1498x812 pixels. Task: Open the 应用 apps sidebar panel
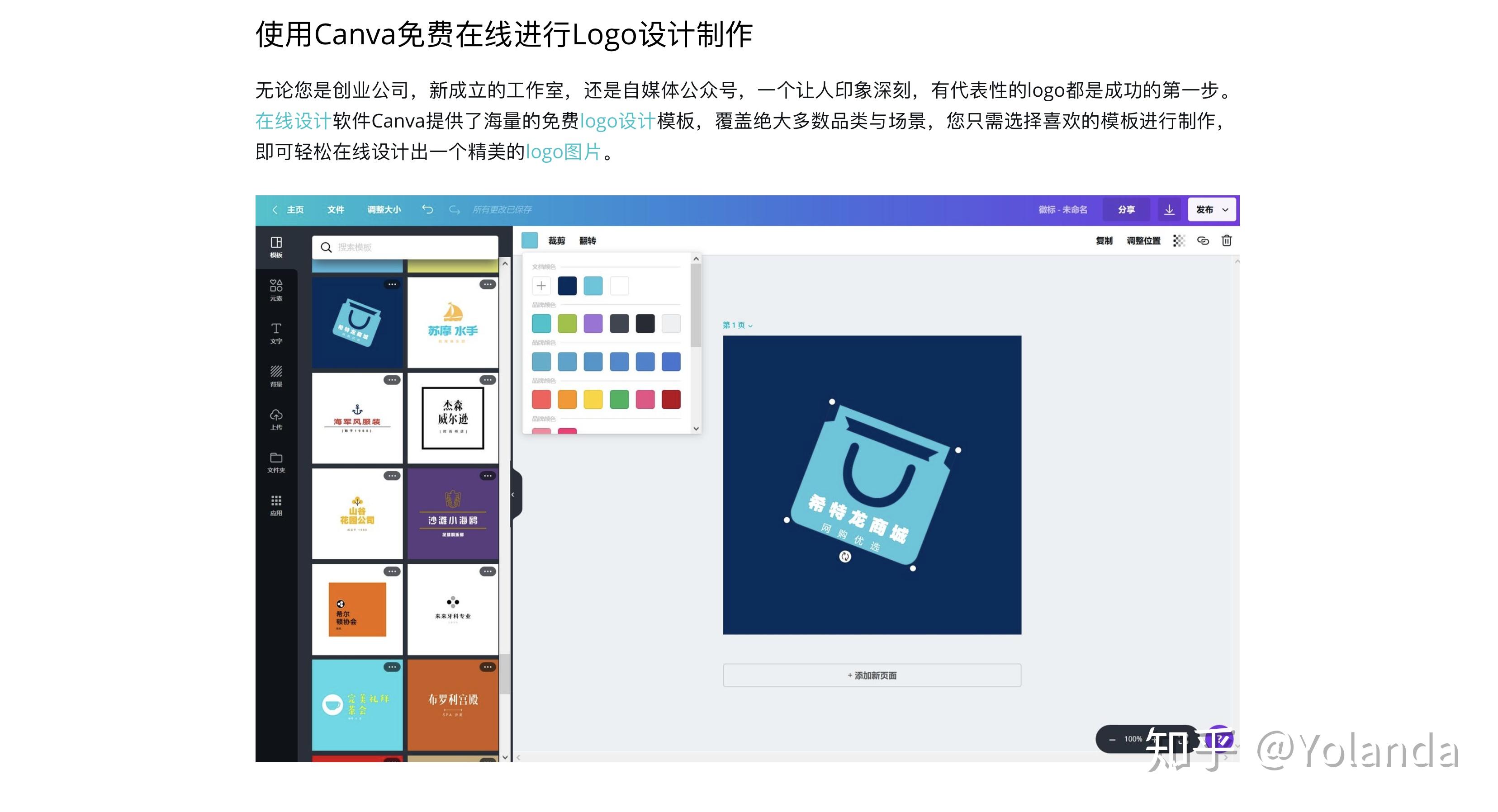pos(276,505)
